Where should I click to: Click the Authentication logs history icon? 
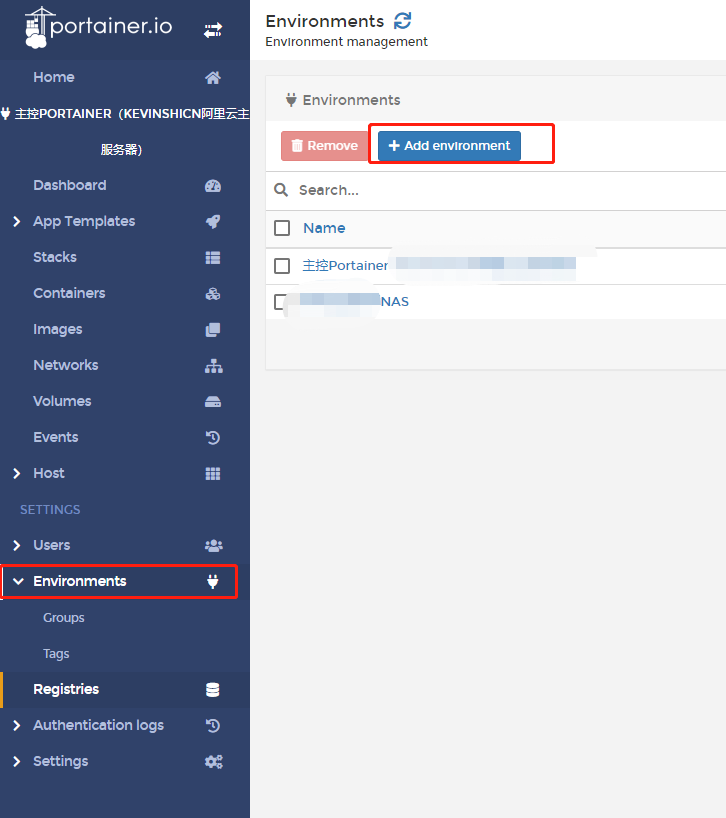pyautogui.click(x=213, y=725)
